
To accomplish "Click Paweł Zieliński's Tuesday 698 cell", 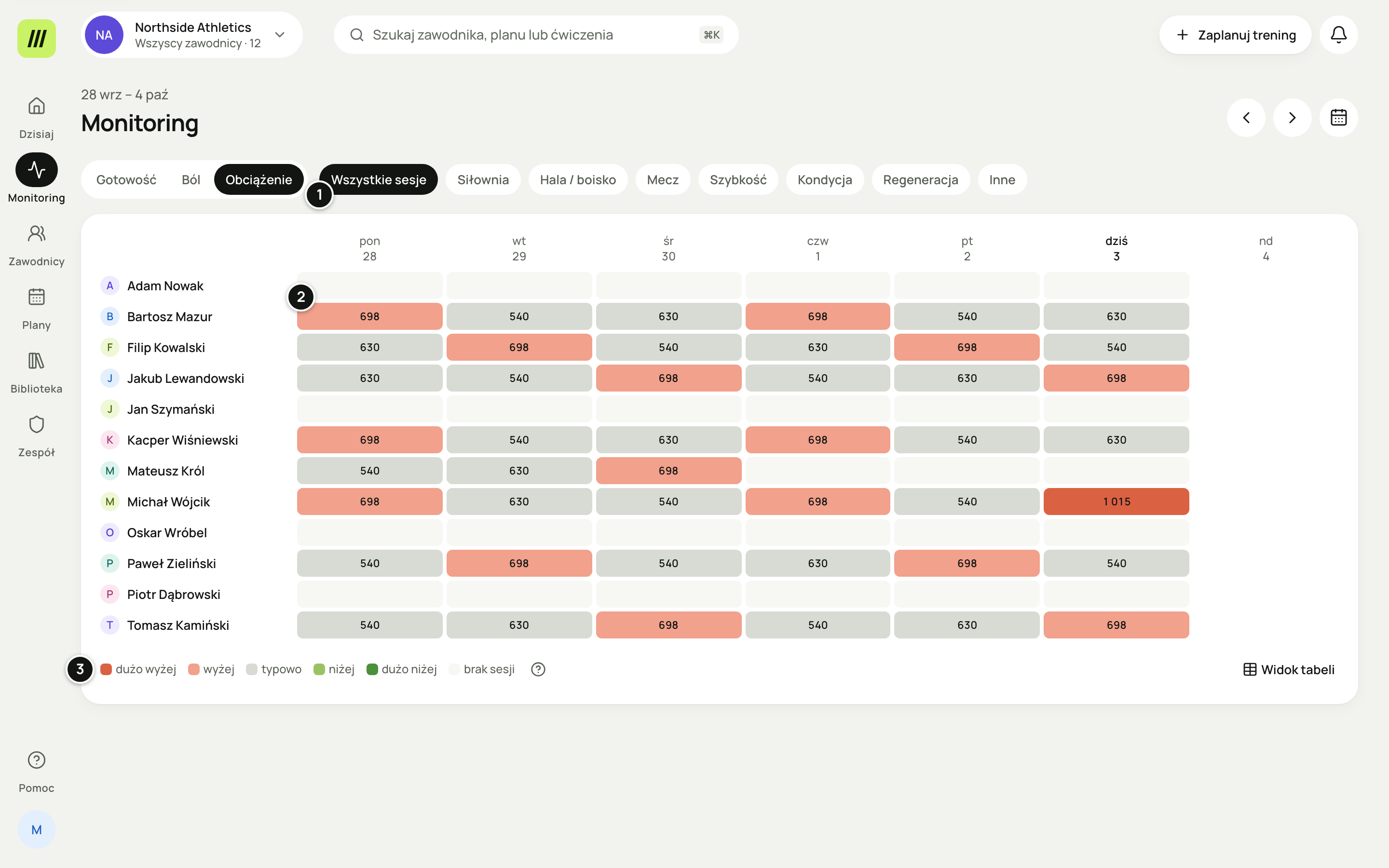I will click(519, 563).
